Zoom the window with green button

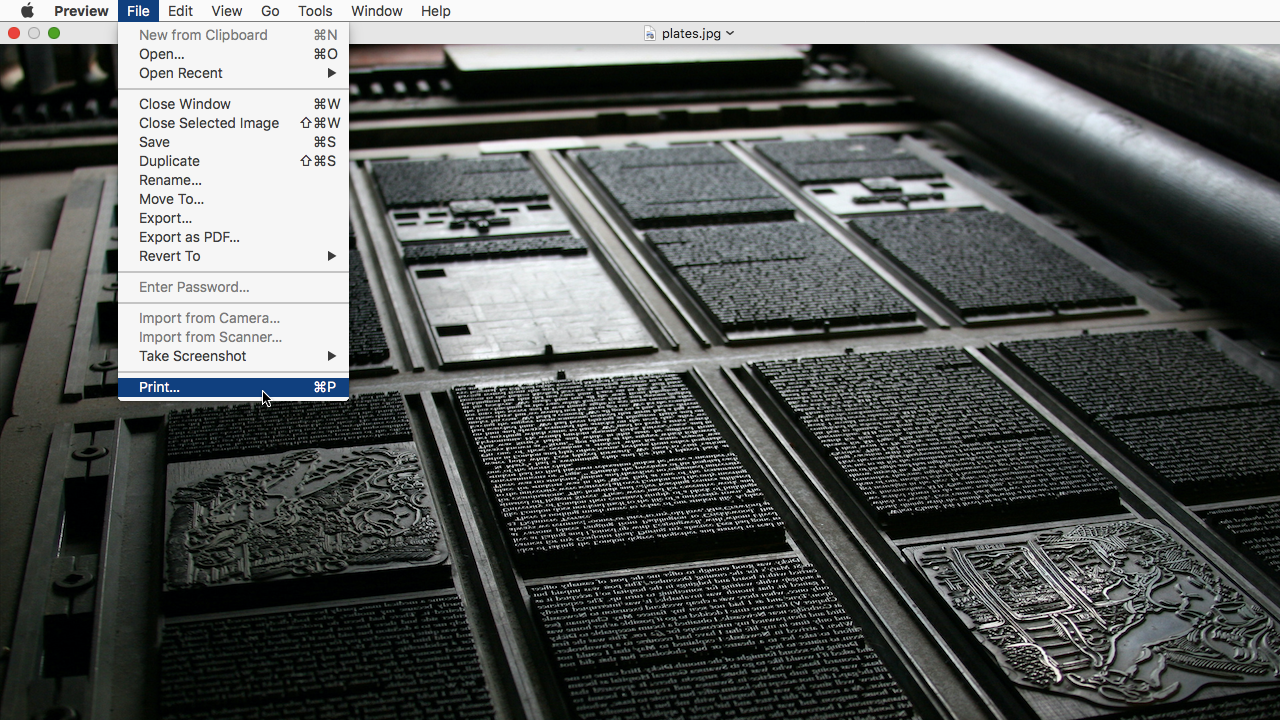(x=54, y=33)
